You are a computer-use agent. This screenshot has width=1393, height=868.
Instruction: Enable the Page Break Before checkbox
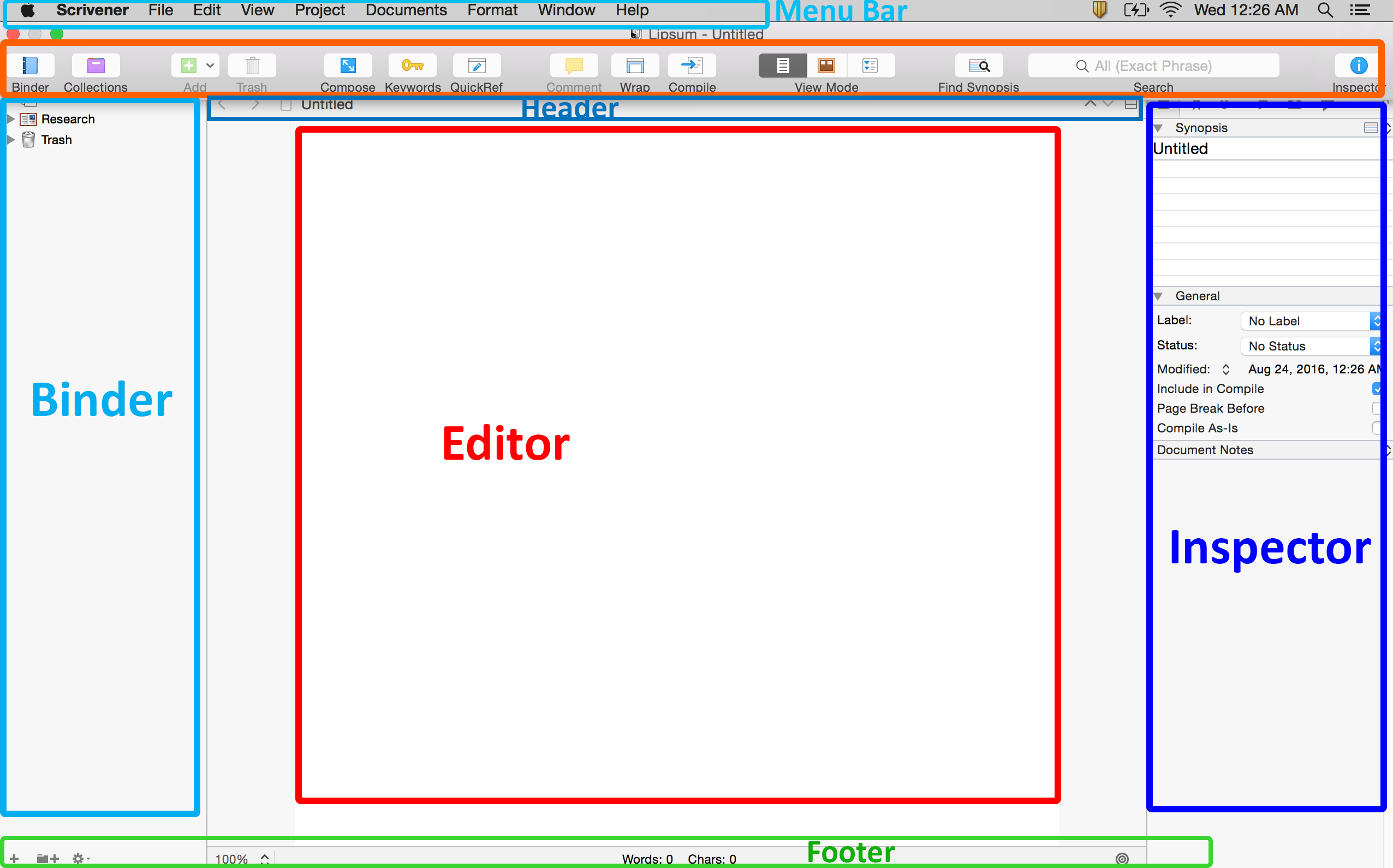1377,409
